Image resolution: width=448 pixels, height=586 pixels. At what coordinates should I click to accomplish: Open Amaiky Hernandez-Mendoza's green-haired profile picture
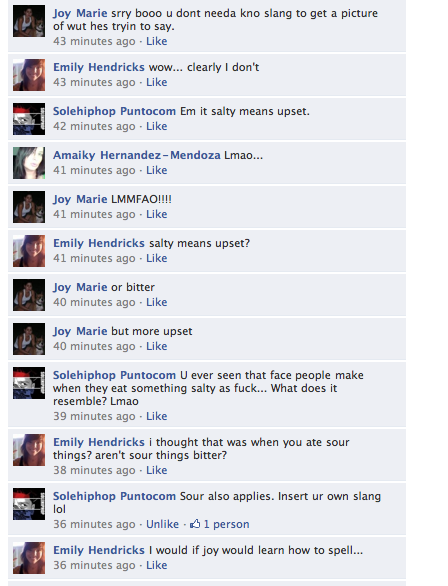(29, 163)
